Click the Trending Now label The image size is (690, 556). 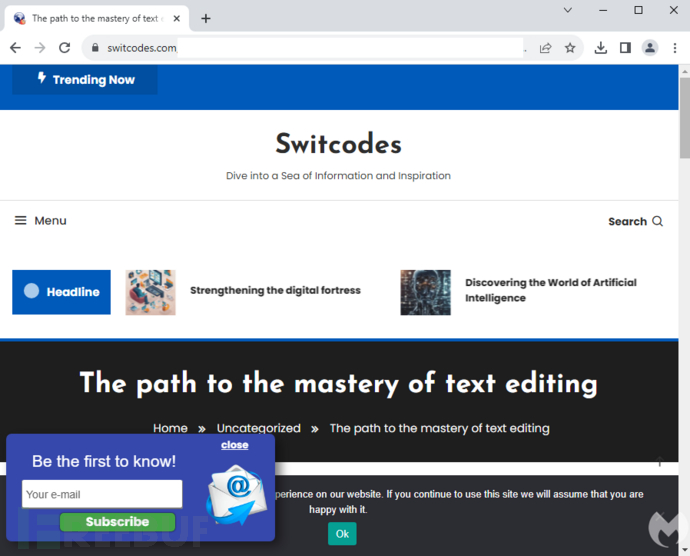(x=85, y=80)
